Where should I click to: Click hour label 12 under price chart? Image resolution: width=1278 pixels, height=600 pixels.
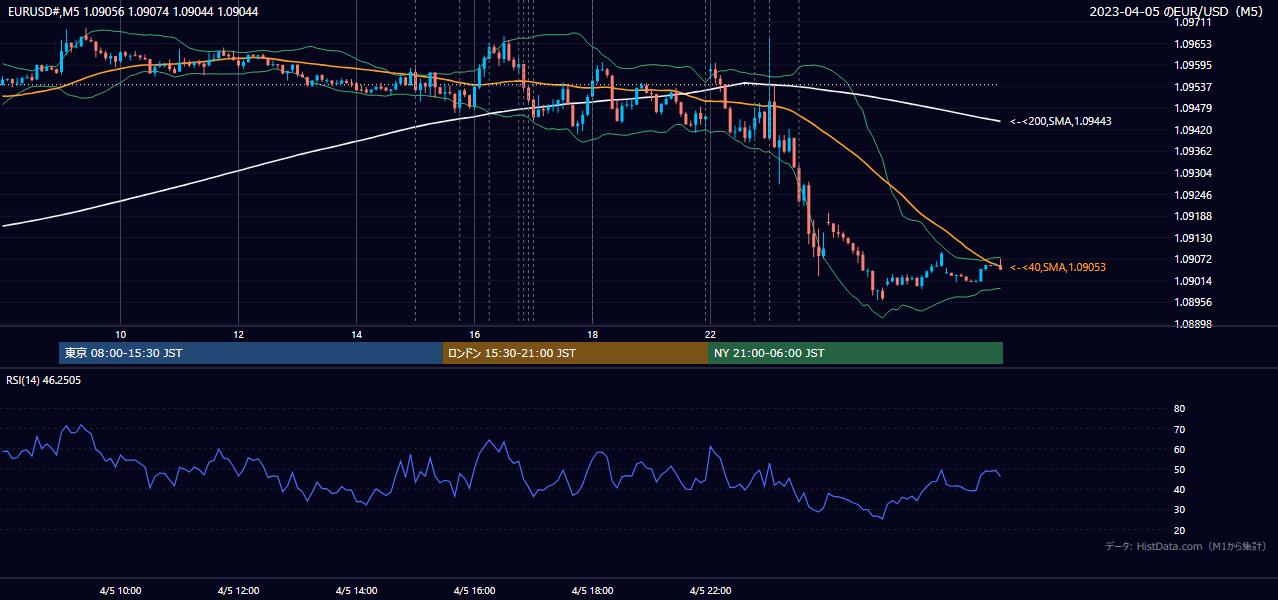(x=238, y=334)
